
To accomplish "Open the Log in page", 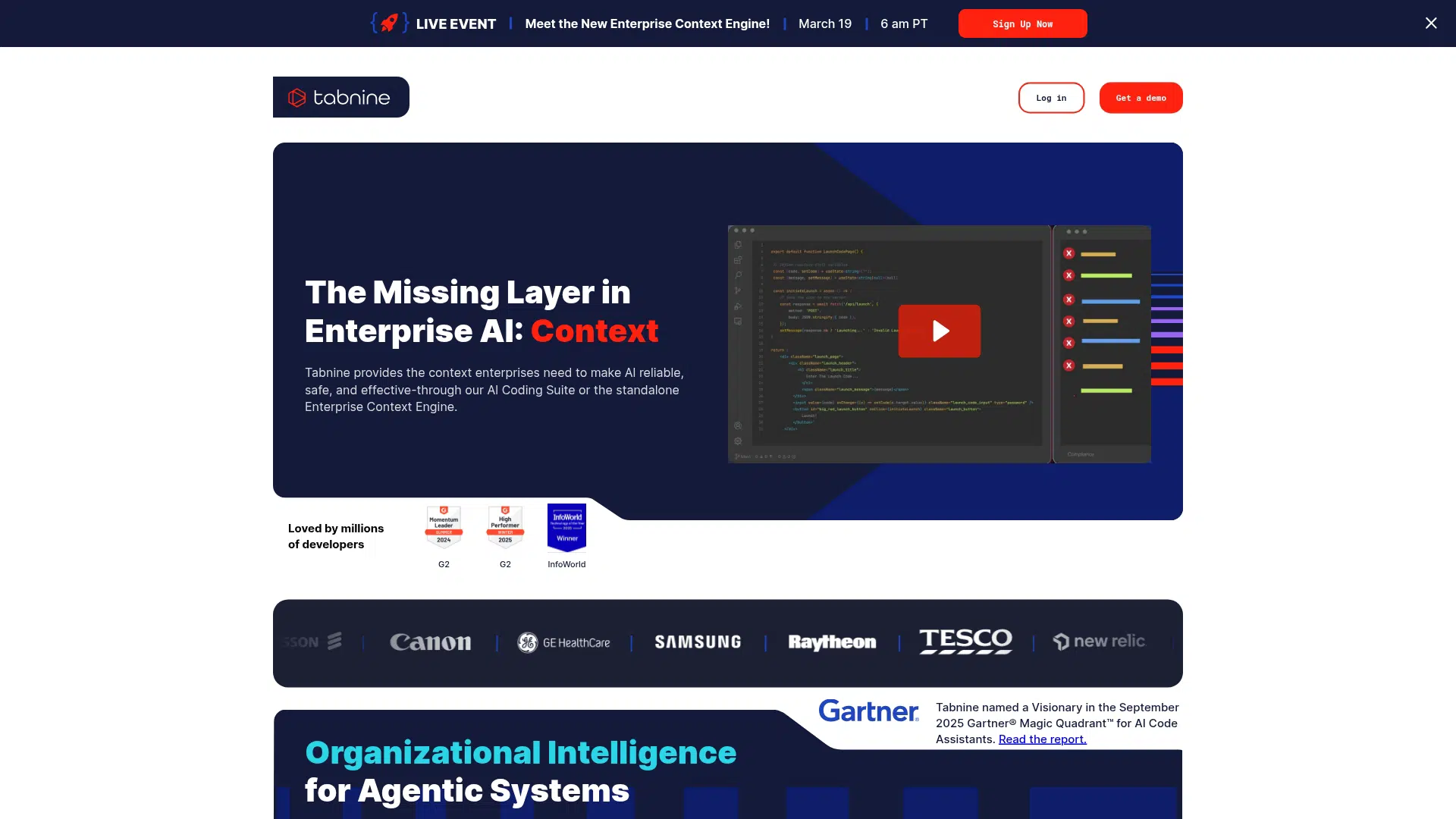I will coord(1050,98).
